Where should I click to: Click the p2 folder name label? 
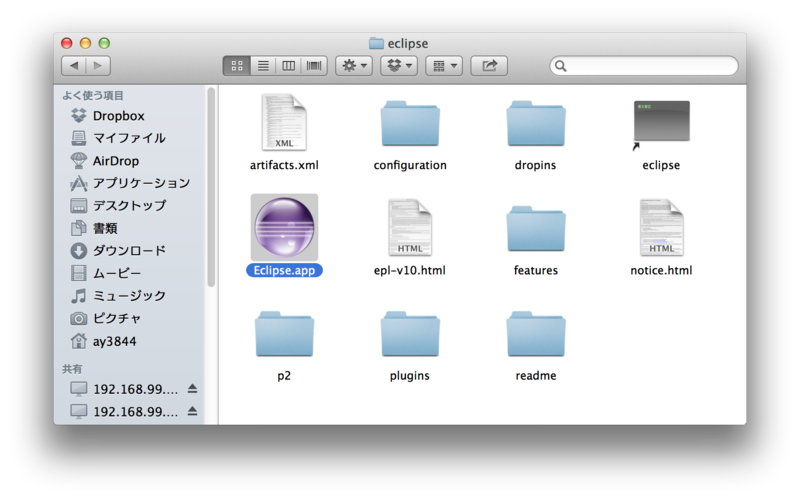284,376
